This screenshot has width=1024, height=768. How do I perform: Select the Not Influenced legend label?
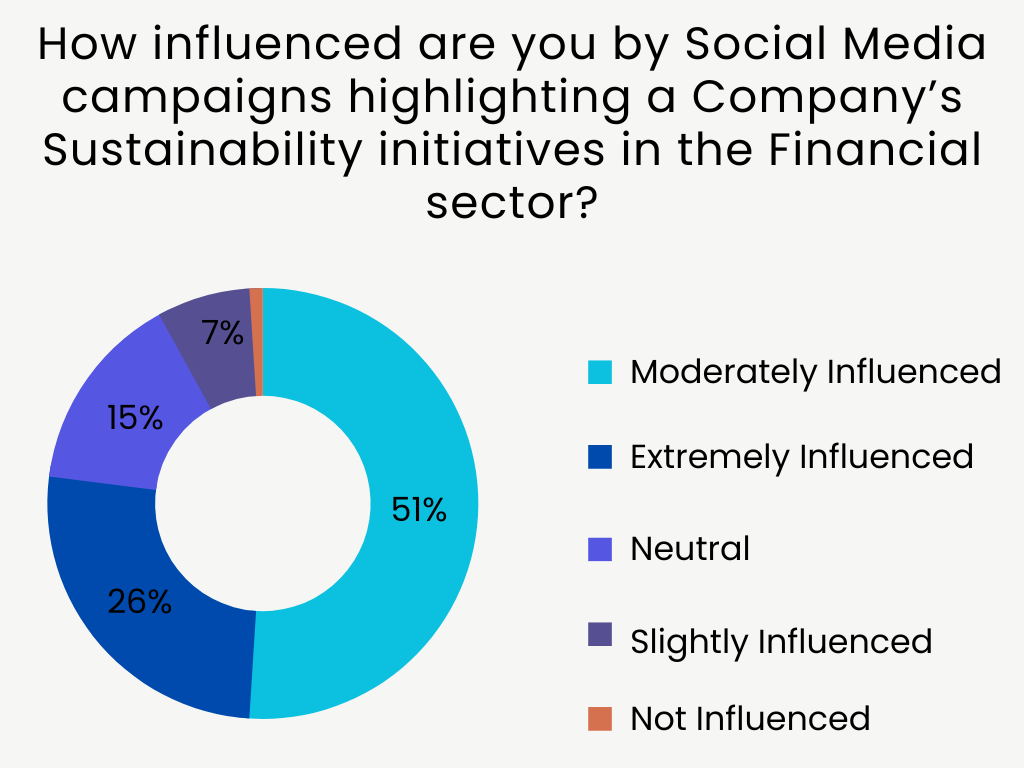[x=750, y=718]
